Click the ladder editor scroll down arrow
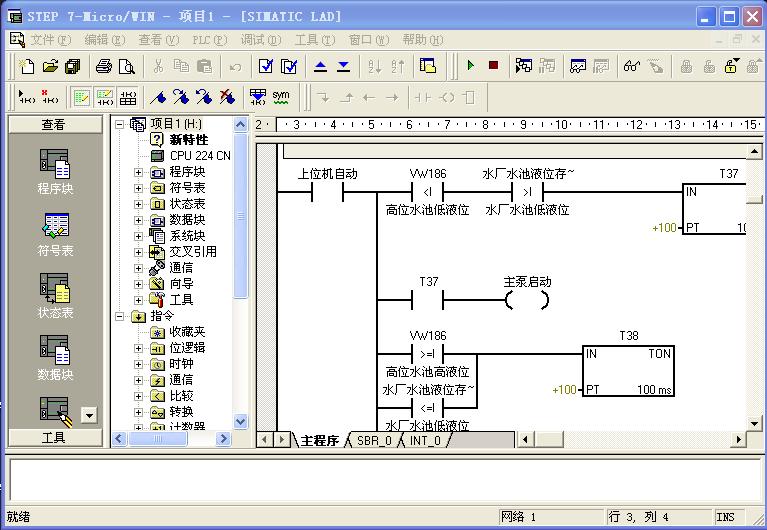The width and height of the screenshot is (767, 530). [755, 423]
